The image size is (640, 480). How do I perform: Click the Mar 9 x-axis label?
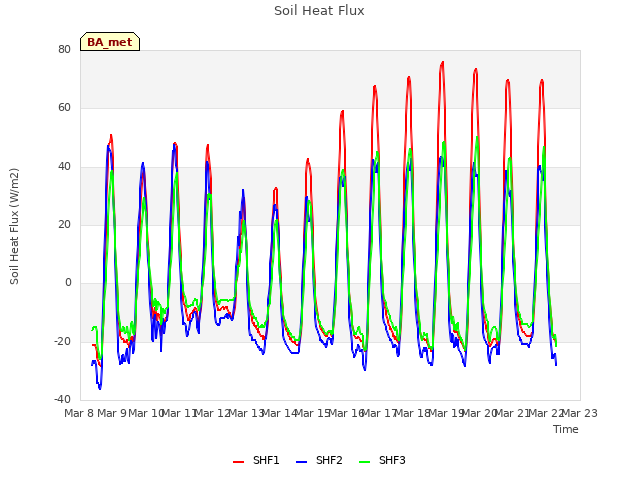[112, 413]
